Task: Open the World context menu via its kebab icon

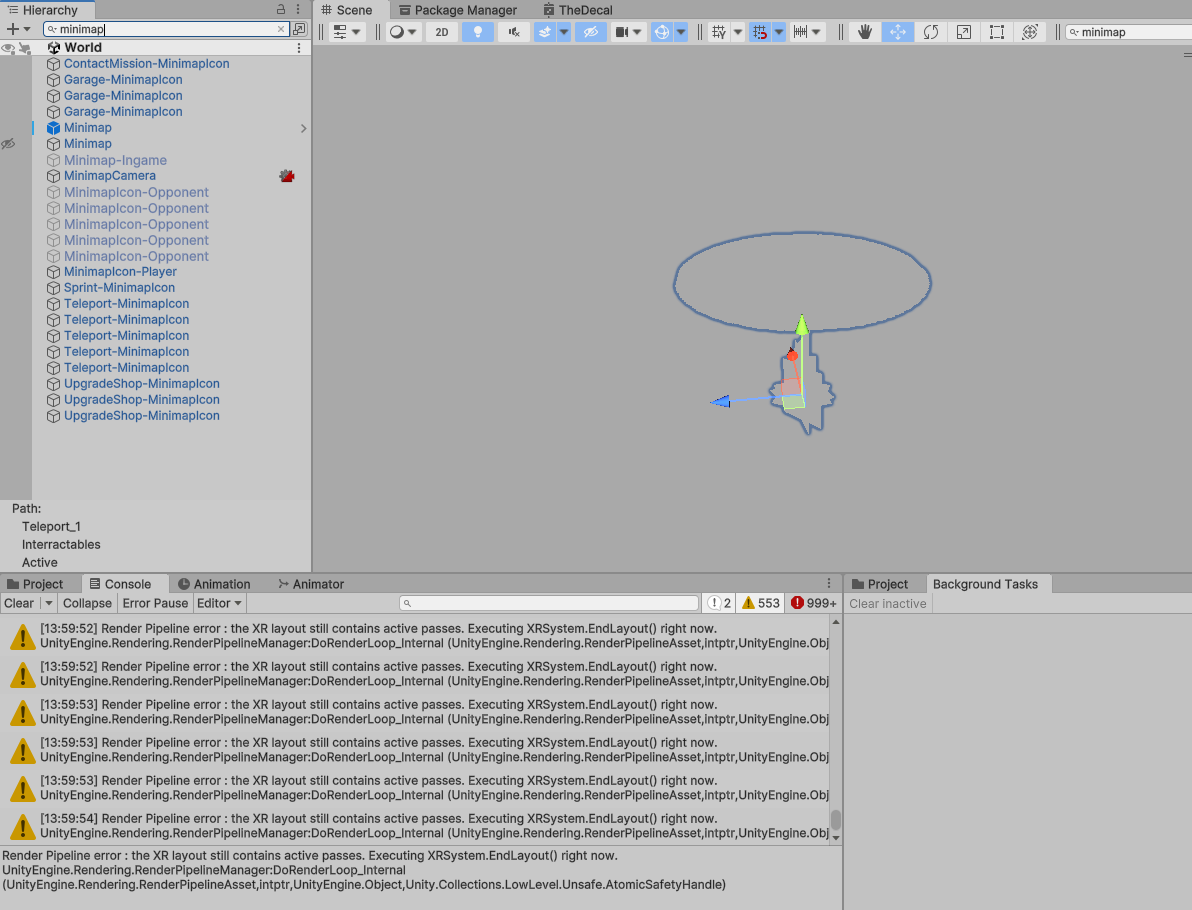Action: pos(297,47)
